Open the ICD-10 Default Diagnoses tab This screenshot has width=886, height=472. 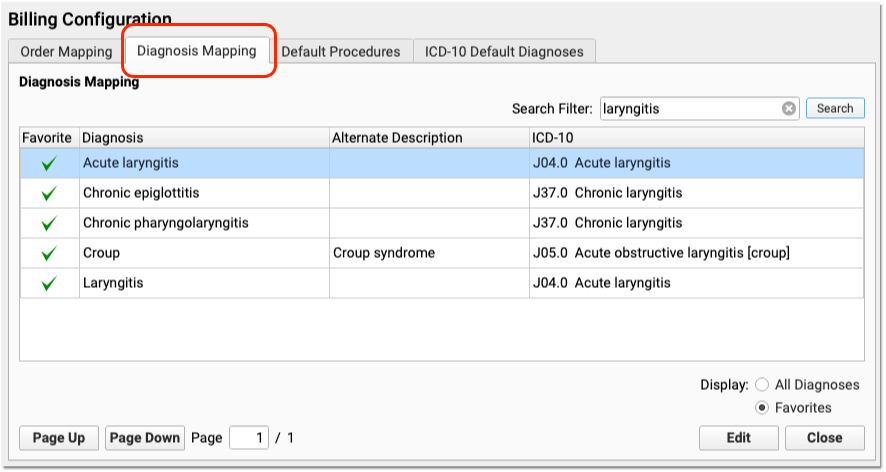(x=504, y=51)
